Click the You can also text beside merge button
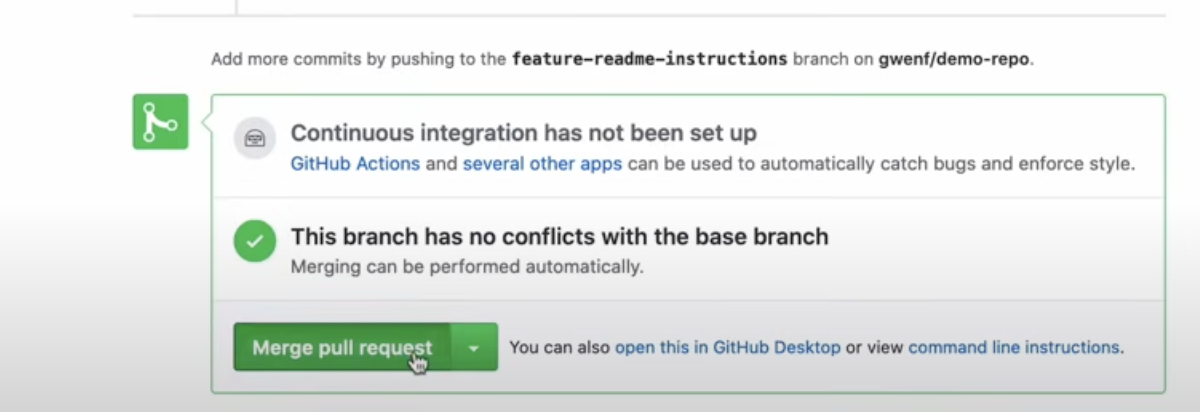The width and height of the screenshot is (1200, 412). [560, 348]
